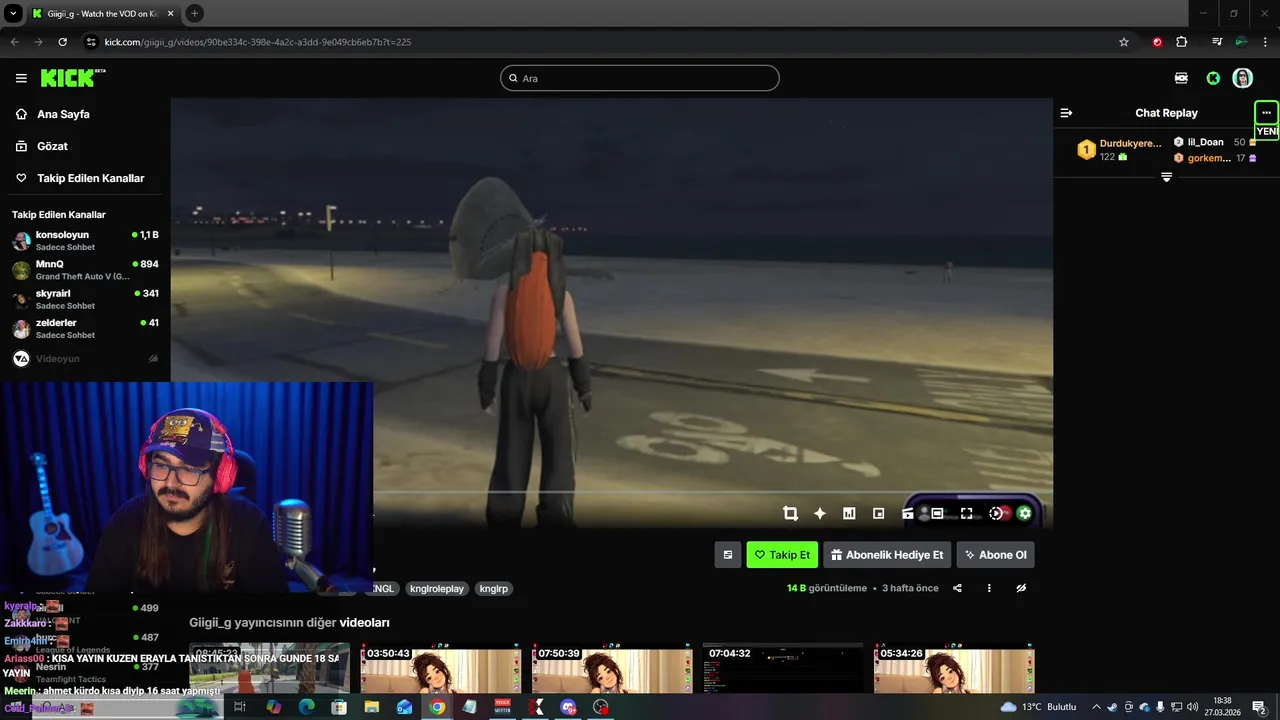Viewport: 1280px width, 720px height.
Task: Go back to the previous page in Chrome
Action: pyautogui.click(x=14, y=42)
